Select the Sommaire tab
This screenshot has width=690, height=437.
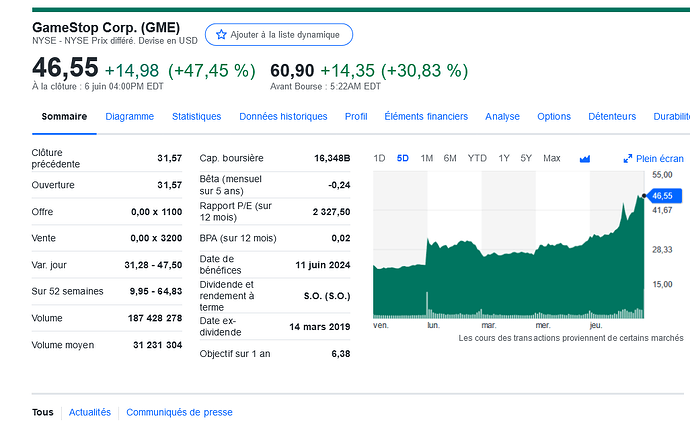pos(64,117)
